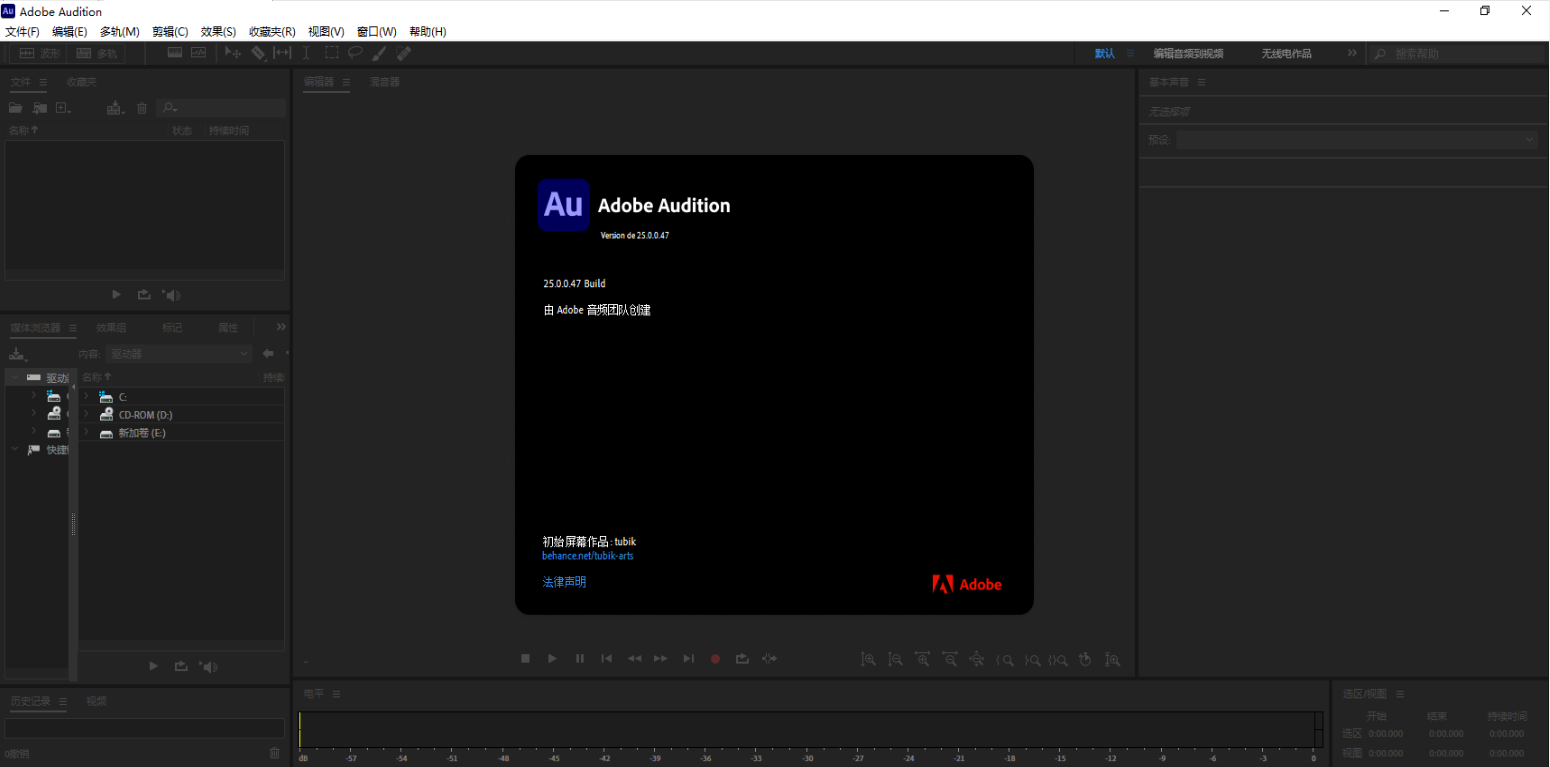Click the back arrow in Media Browser

point(268,353)
